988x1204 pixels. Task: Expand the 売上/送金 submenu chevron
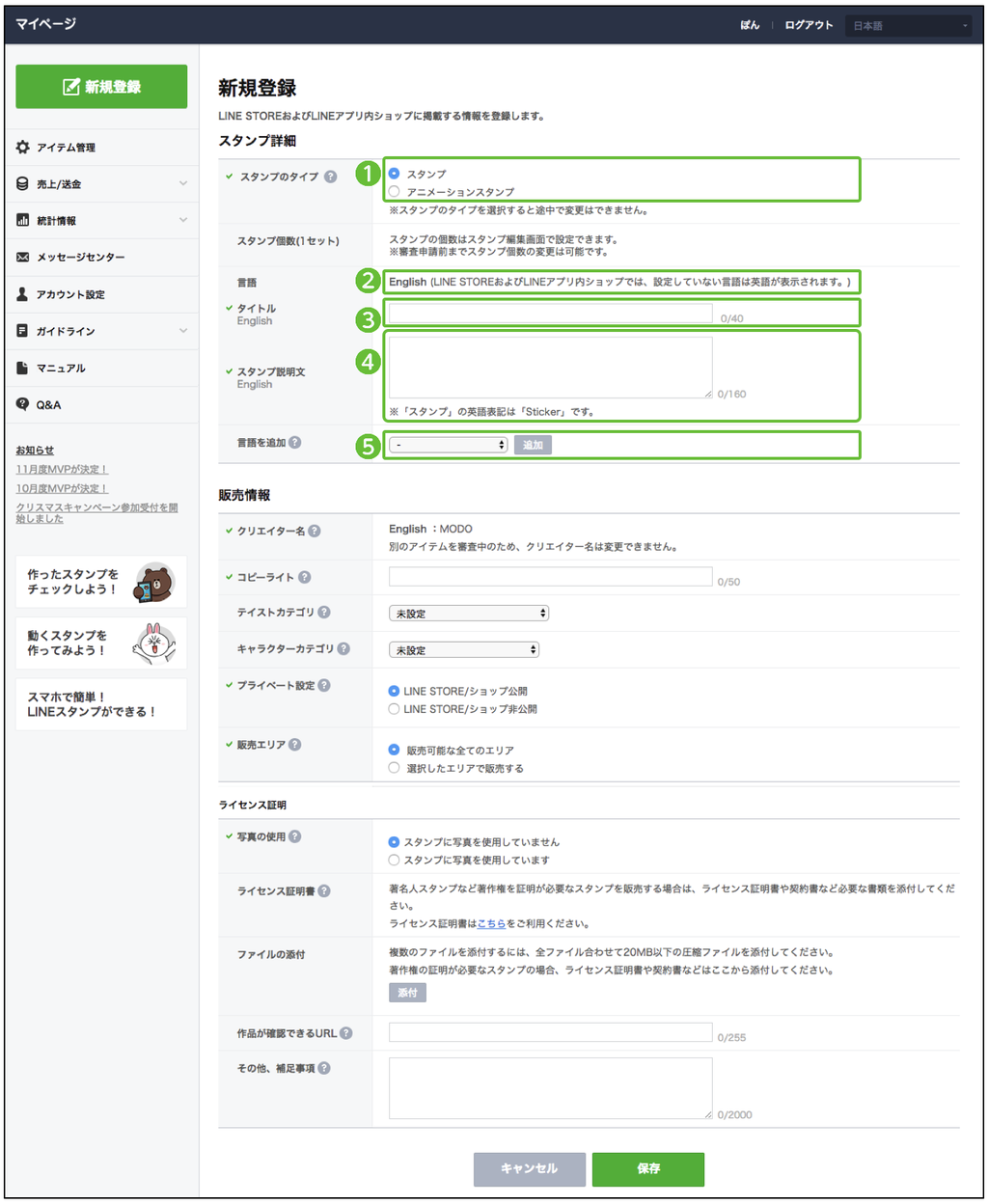point(183,183)
